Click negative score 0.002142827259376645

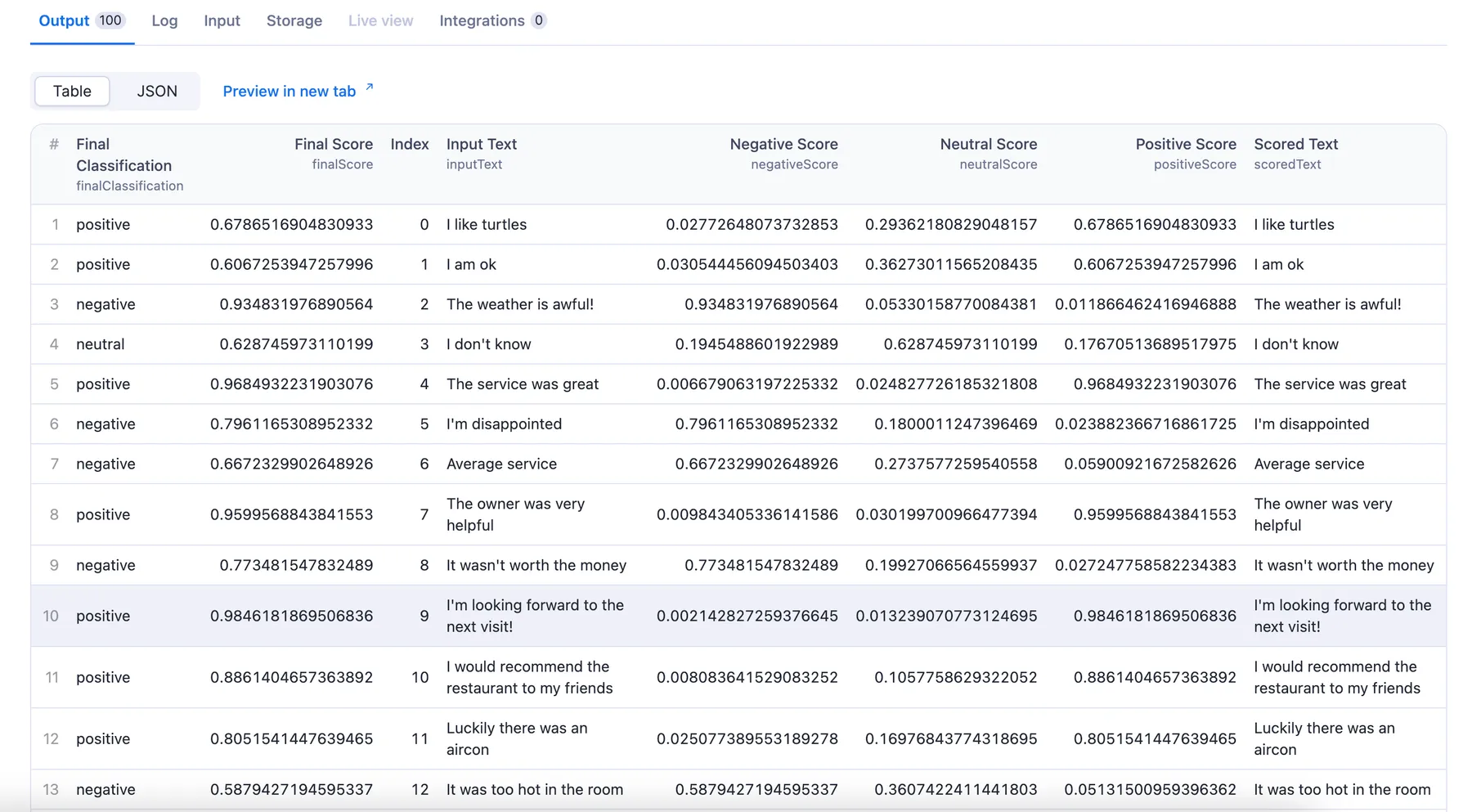tap(747, 616)
